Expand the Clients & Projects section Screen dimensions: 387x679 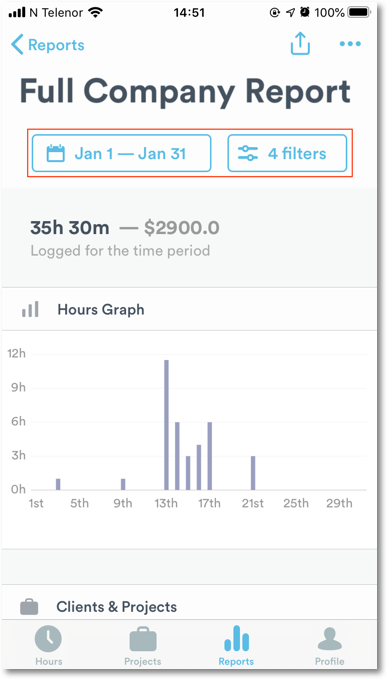point(194,607)
